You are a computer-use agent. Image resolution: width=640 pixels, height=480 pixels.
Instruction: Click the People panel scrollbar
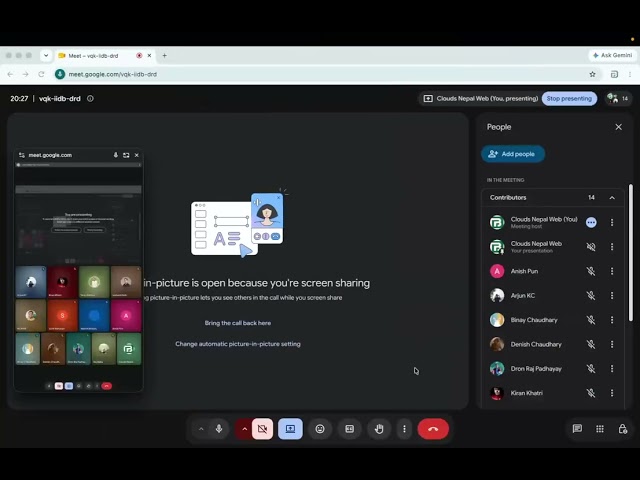coord(631,252)
